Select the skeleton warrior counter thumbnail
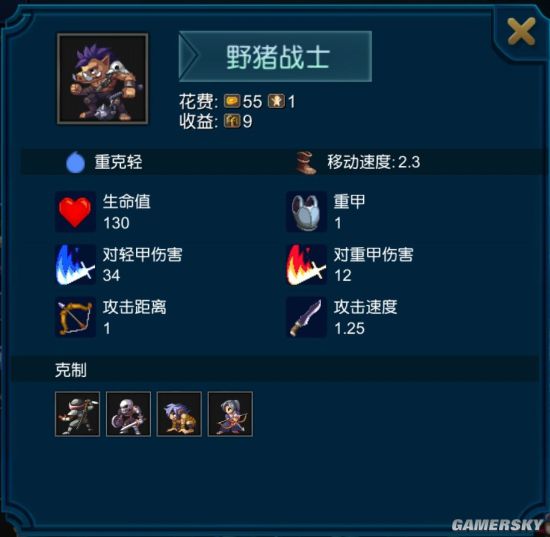 (128, 414)
